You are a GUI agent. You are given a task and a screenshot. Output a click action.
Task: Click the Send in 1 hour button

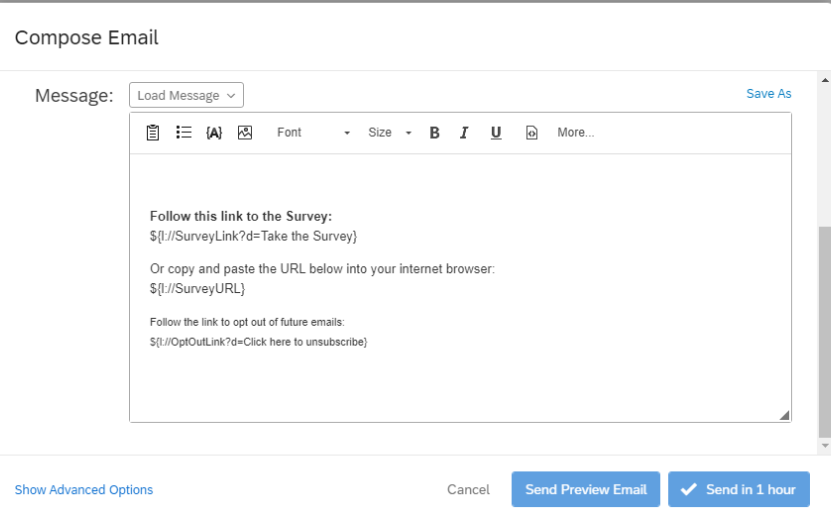pyautogui.click(x=738, y=490)
